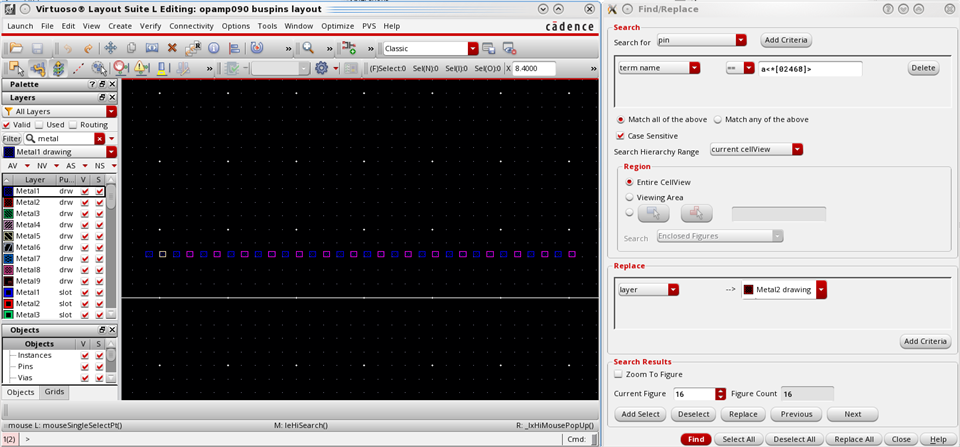Toggle the path routing icon
The height and width of the screenshot is (447, 960).
(x=37, y=68)
